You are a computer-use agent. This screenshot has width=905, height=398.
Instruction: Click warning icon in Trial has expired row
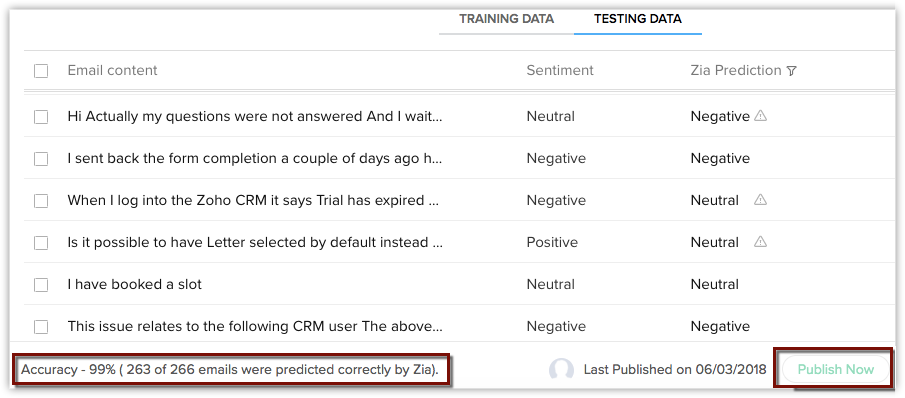tap(761, 200)
